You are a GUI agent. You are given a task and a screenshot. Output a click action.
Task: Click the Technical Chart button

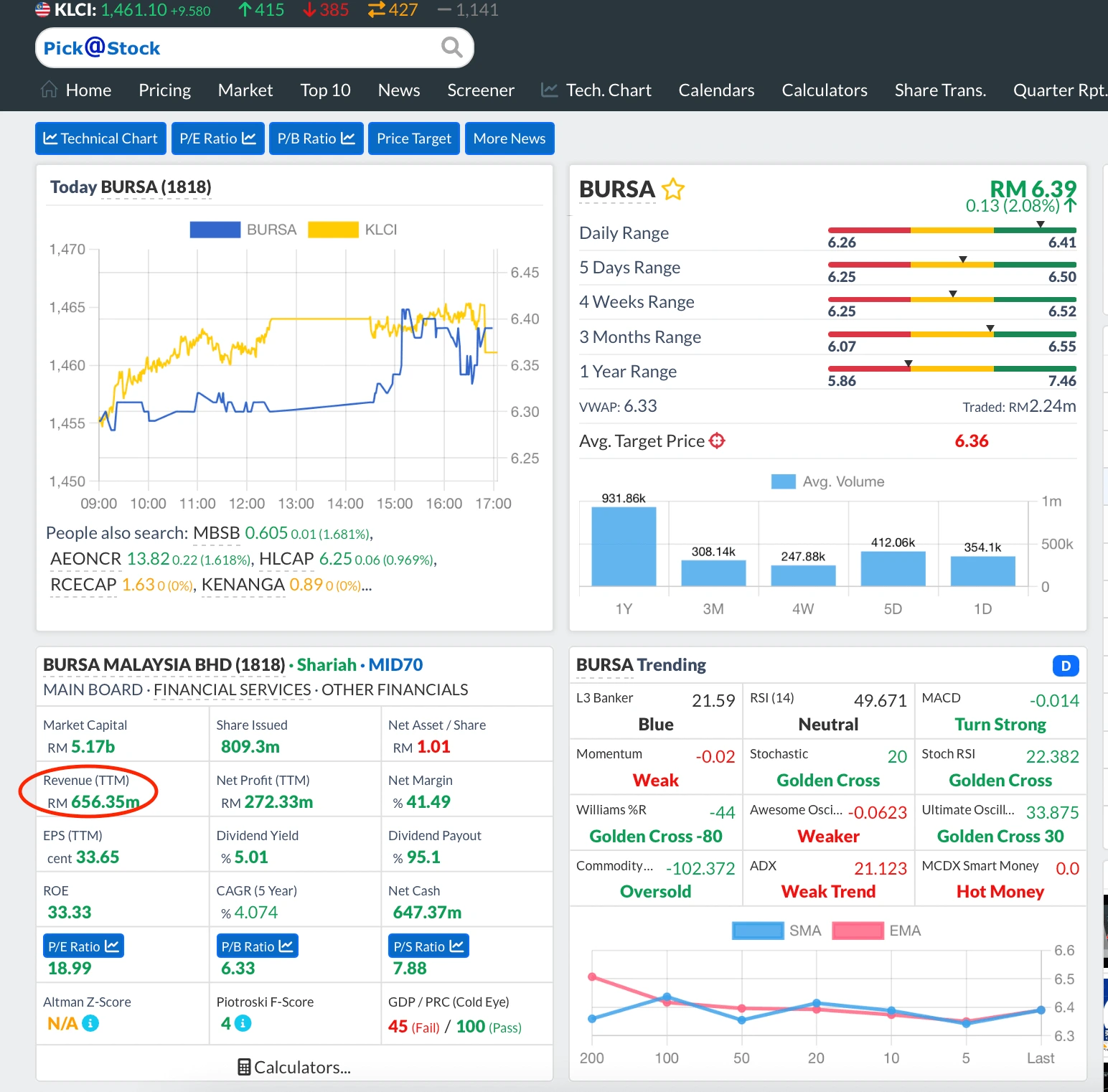tap(100, 138)
